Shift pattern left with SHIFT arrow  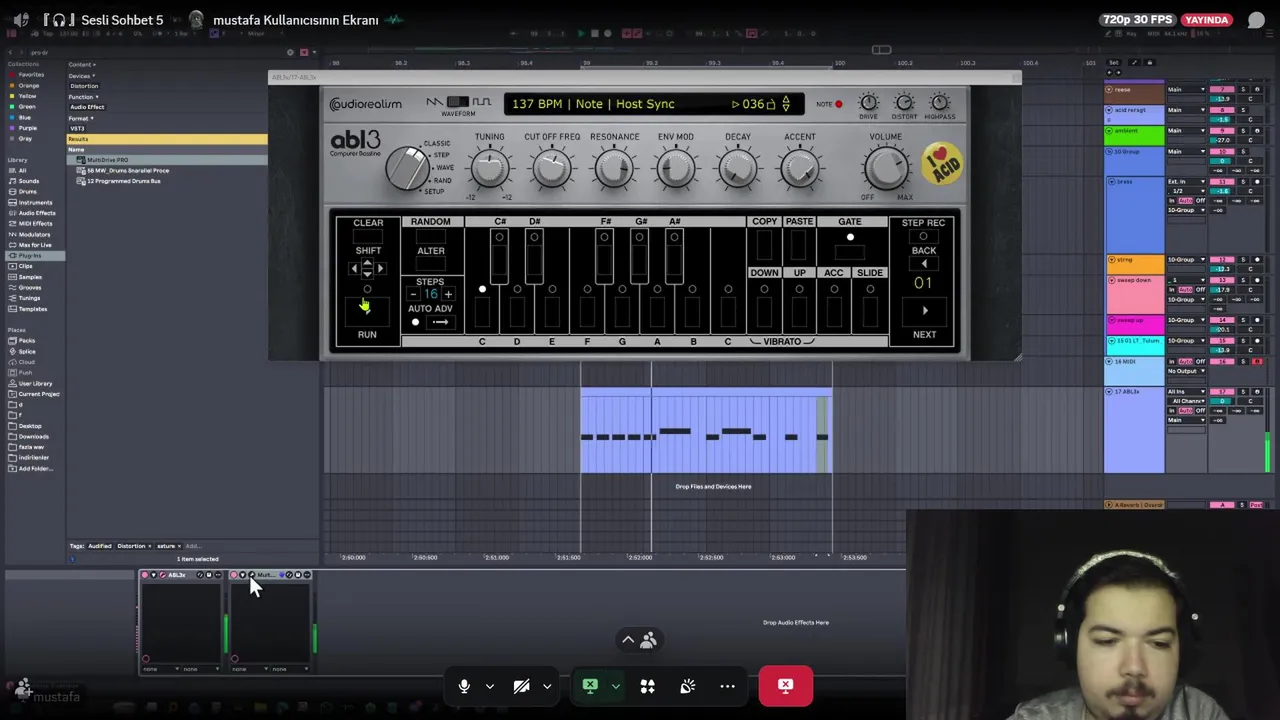354,268
